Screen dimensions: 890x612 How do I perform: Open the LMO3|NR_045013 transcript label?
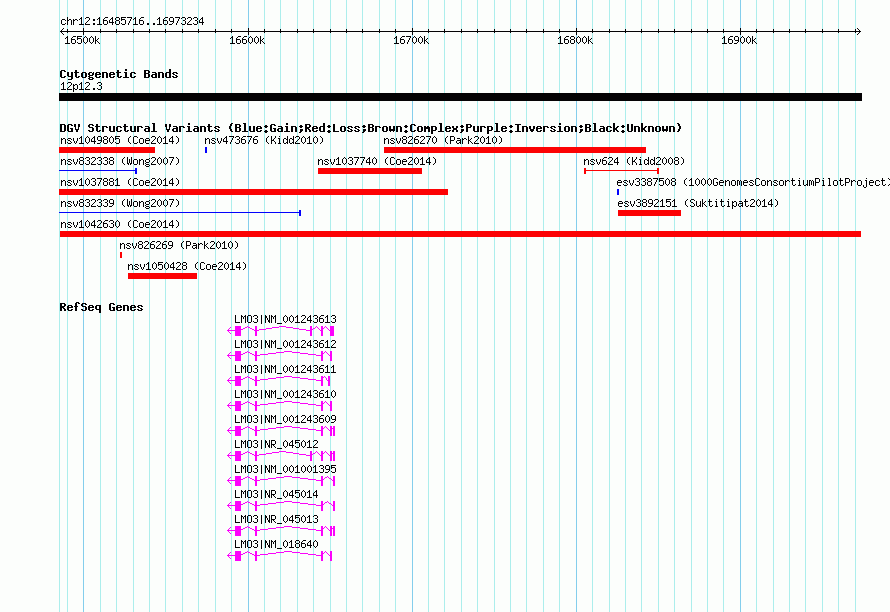tap(276, 519)
